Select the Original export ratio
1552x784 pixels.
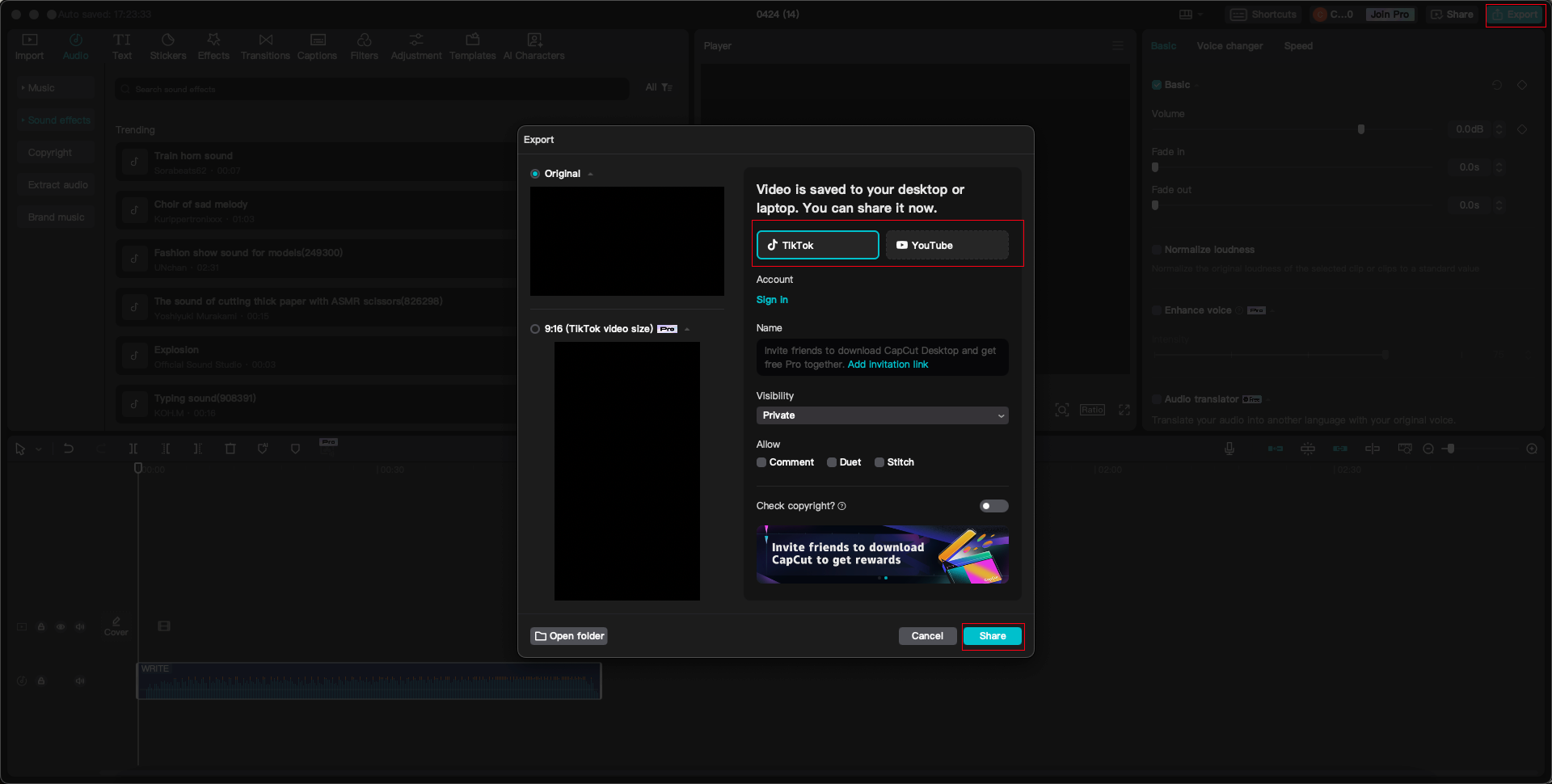pos(535,174)
